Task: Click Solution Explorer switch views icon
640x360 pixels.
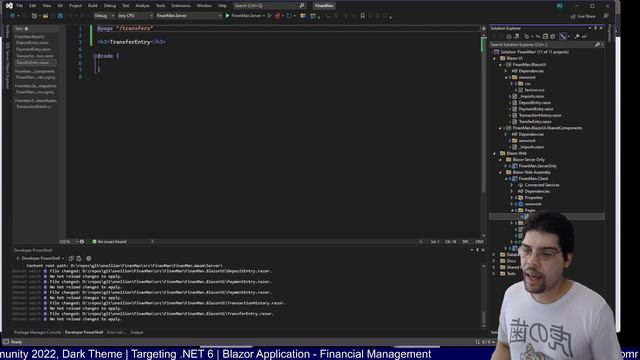Action: point(516,36)
